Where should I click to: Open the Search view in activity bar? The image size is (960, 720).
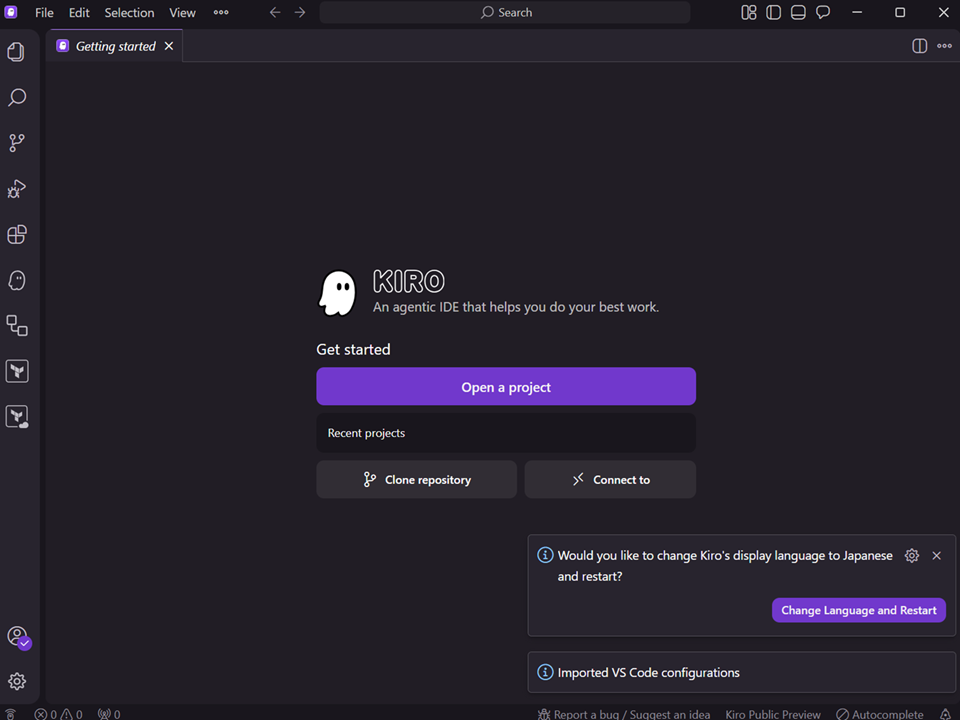[x=17, y=97]
